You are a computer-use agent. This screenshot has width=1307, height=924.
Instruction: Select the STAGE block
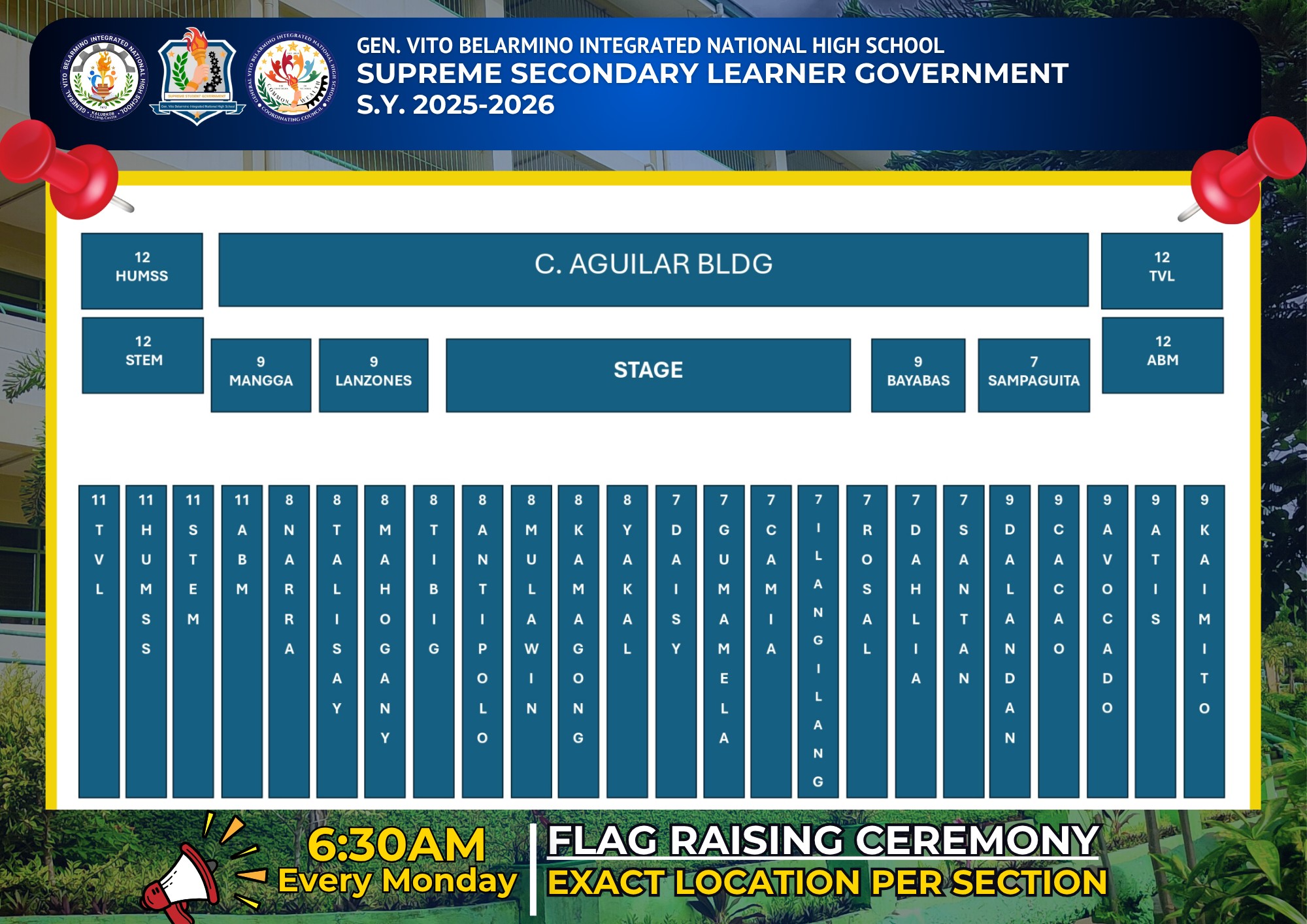coord(648,375)
